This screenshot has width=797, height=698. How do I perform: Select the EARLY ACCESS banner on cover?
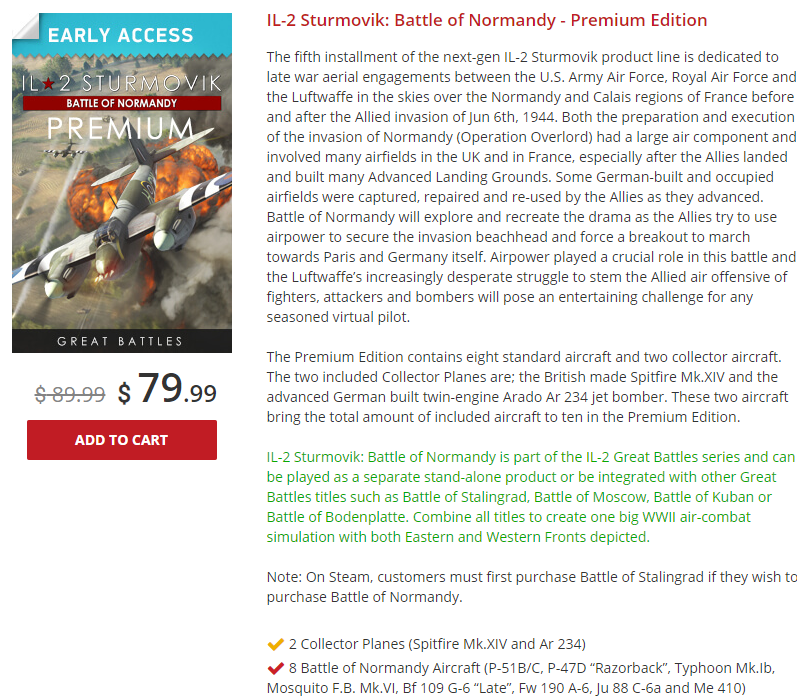point(121,35)
